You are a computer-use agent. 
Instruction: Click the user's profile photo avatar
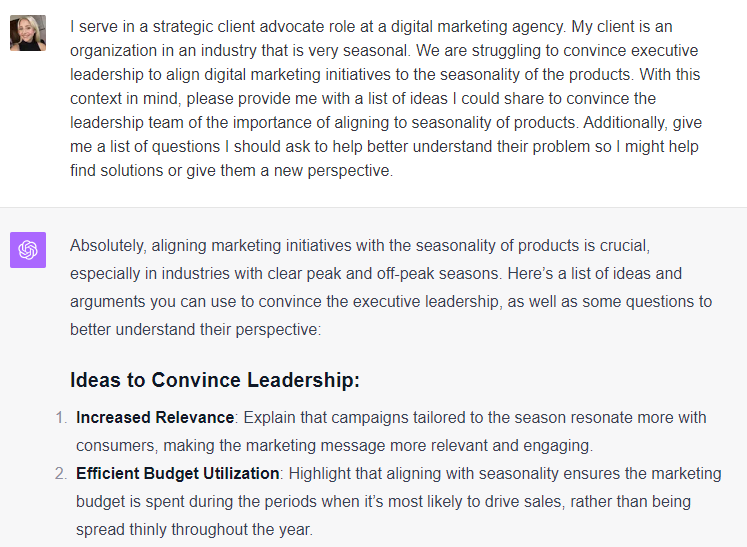(x=27, y=33)
